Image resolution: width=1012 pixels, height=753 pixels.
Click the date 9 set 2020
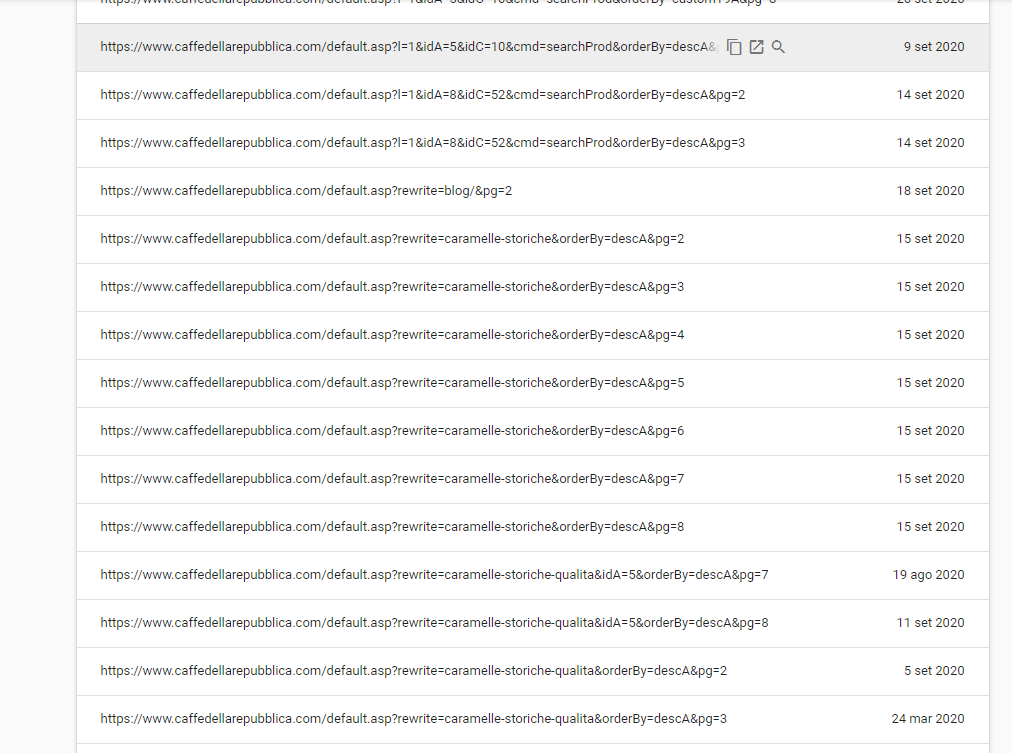934,47
